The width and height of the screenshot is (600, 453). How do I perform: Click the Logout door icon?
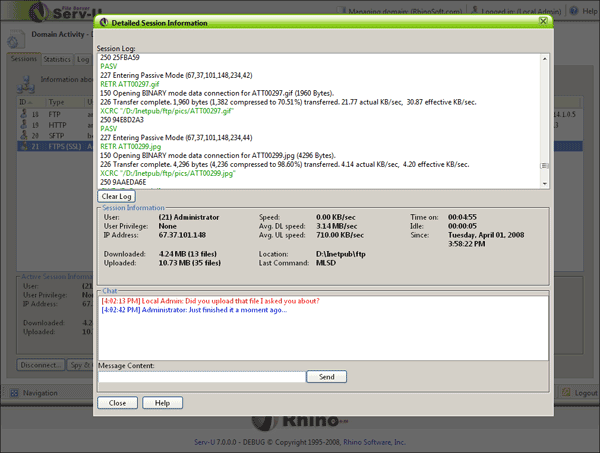point(566,392)
